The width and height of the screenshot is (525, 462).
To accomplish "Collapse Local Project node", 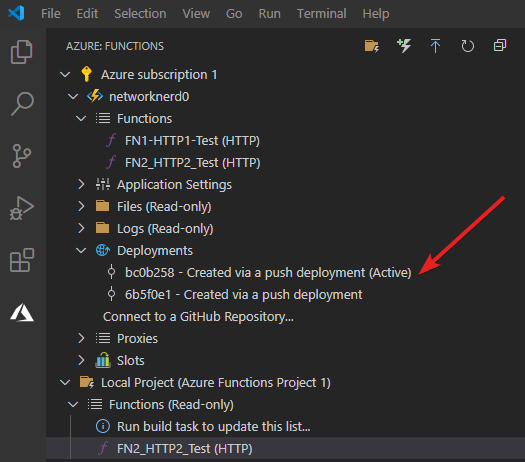I will [x=65, y=382].
